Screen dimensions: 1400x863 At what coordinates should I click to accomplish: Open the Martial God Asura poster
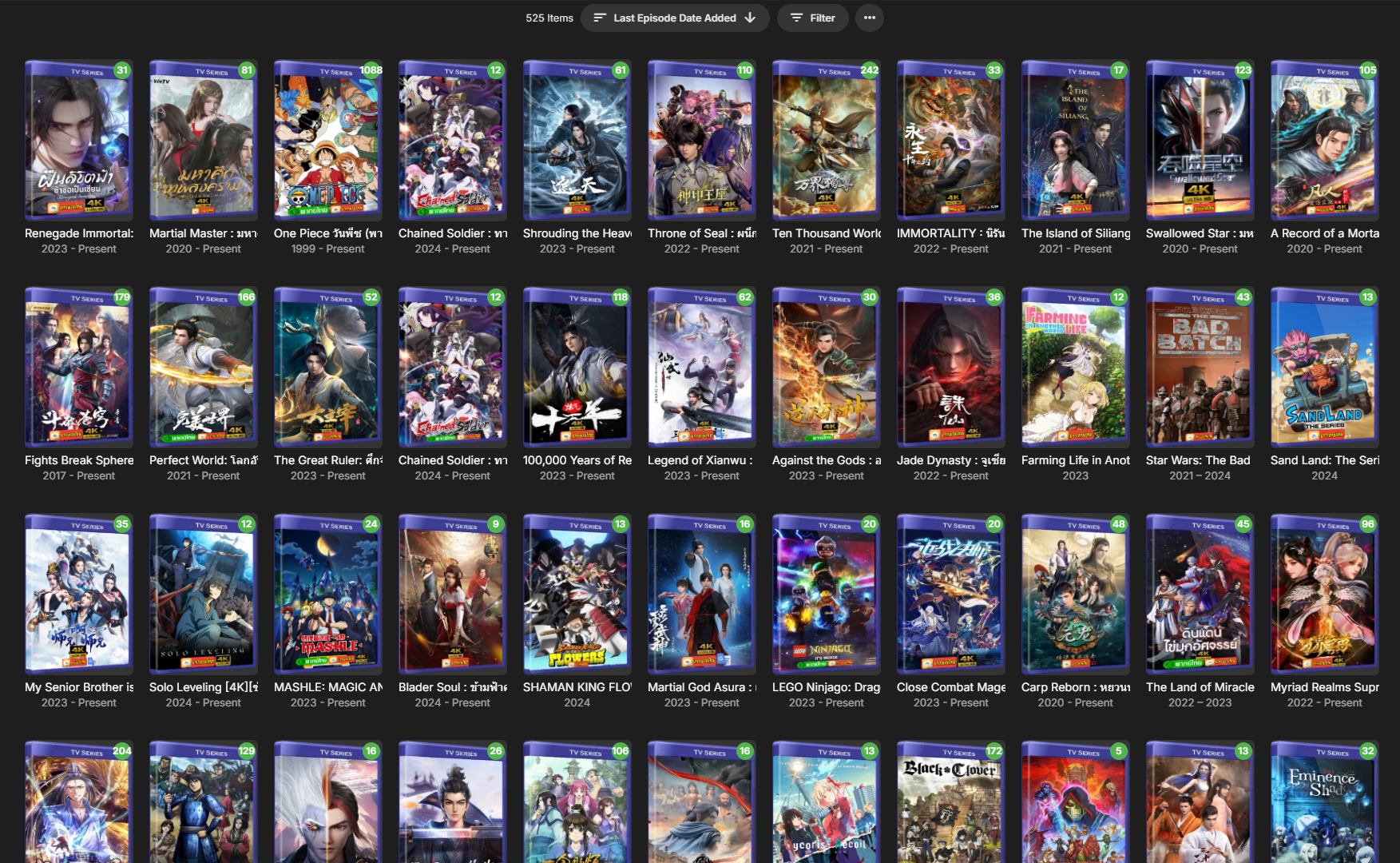coord(701,595)
